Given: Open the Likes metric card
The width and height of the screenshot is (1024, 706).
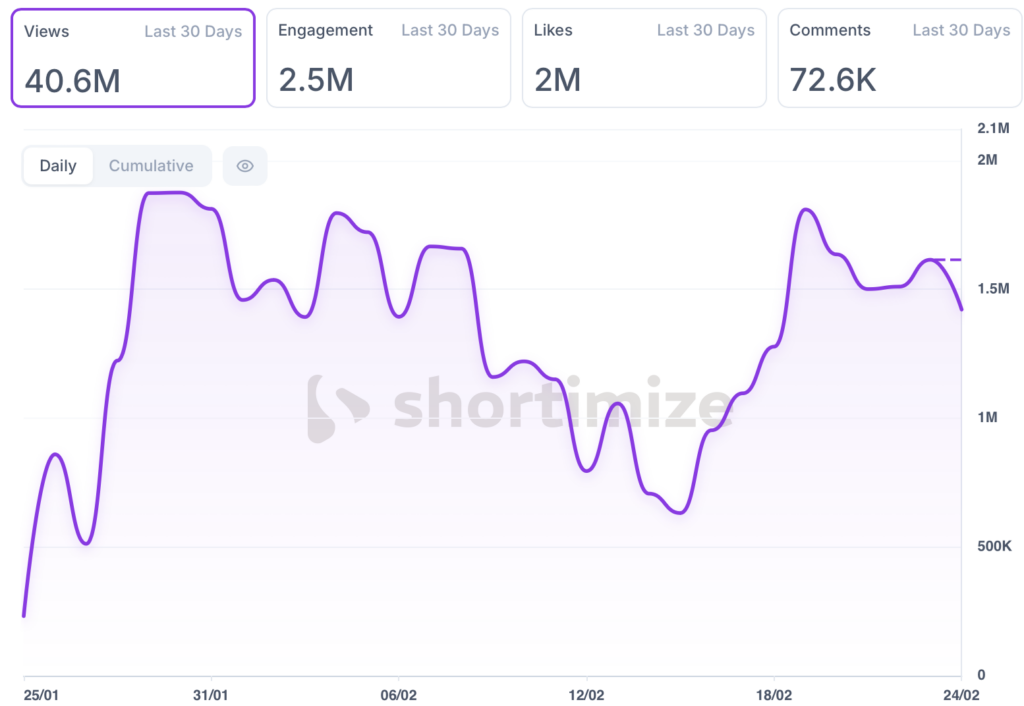Looking at the screenshot, I should click(644, 58).
